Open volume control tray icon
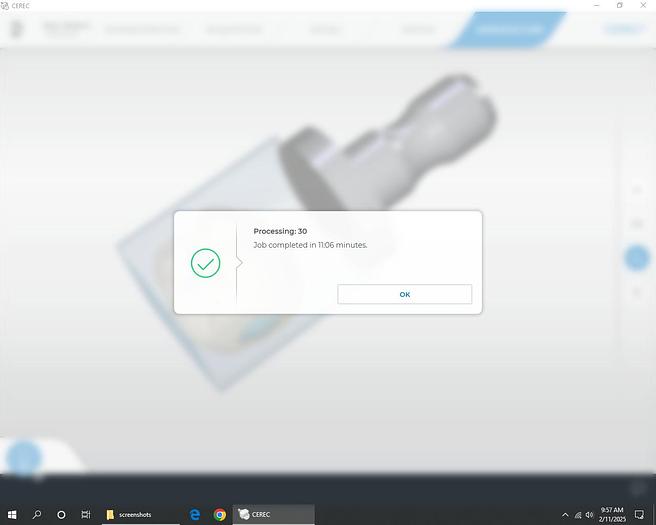Viewport: 656px width, 525px height. point(589,515)
